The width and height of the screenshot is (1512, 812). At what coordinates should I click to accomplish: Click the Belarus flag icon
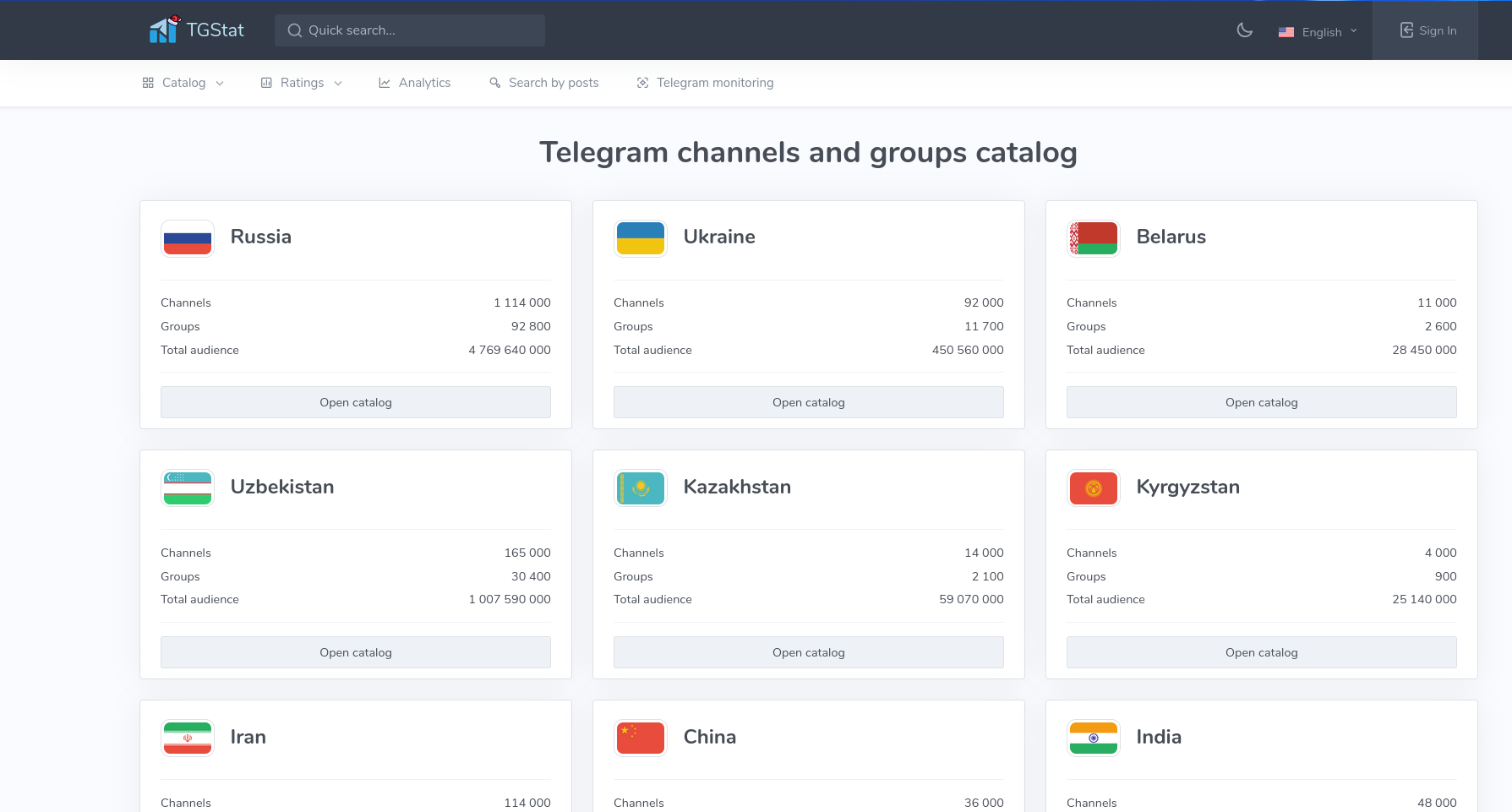click(x=1093, y=239)
